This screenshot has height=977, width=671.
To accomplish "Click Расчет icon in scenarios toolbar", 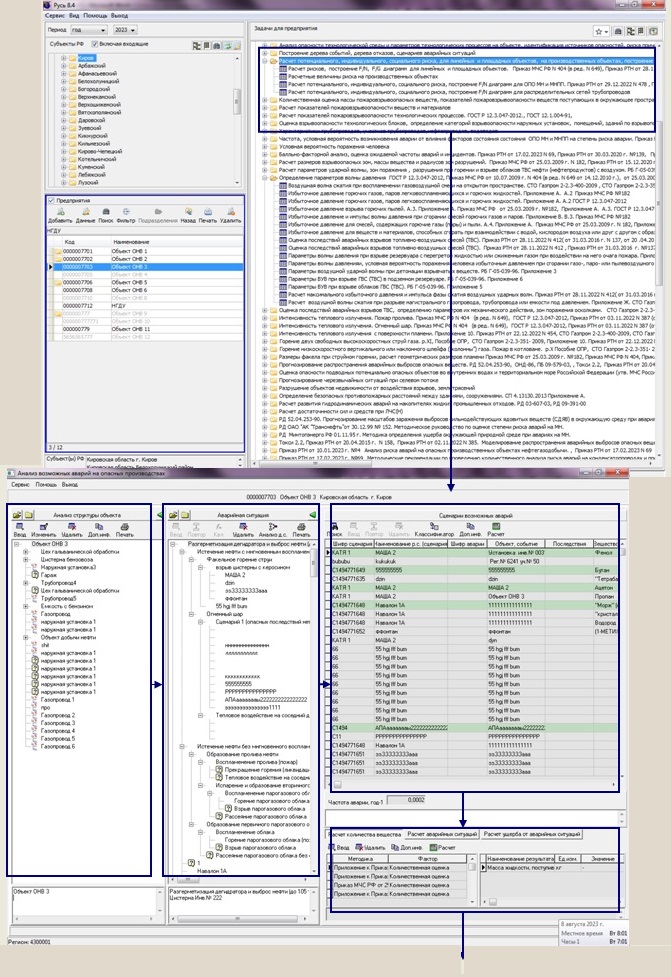I will click(496, 531).
